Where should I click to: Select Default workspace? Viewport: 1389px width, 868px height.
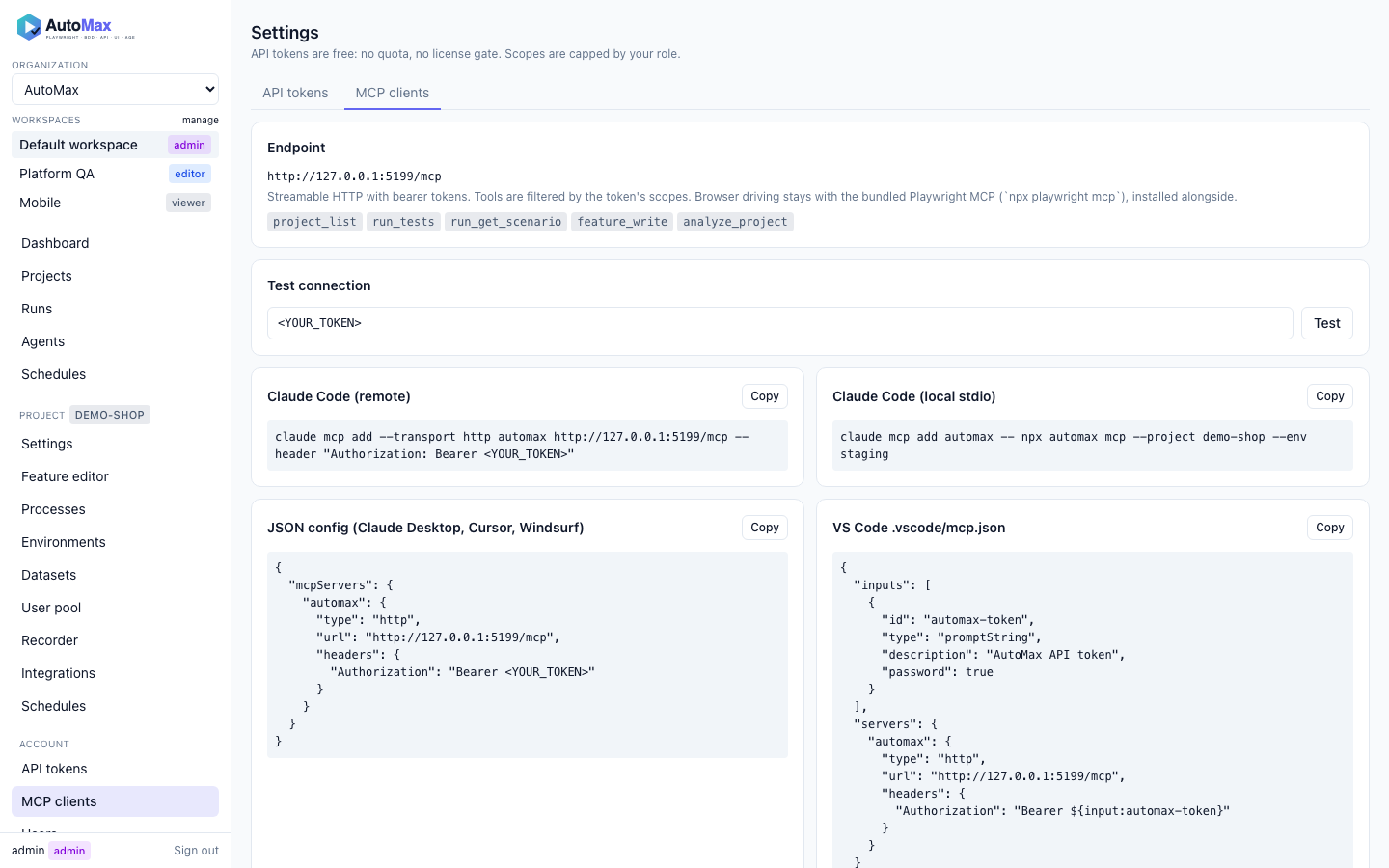pyautogui.click(x=115, y=145)
